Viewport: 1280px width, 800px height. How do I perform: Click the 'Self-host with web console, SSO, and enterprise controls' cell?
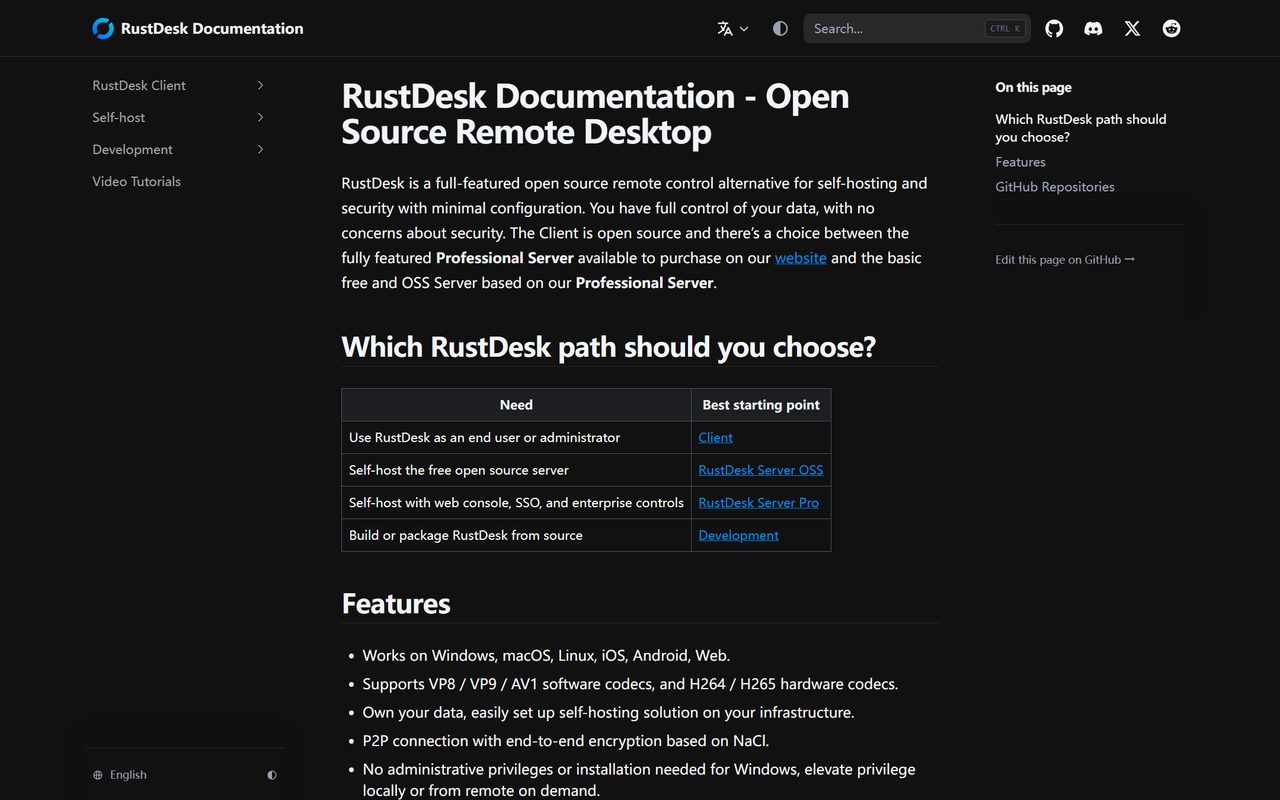tap(516, 503)
